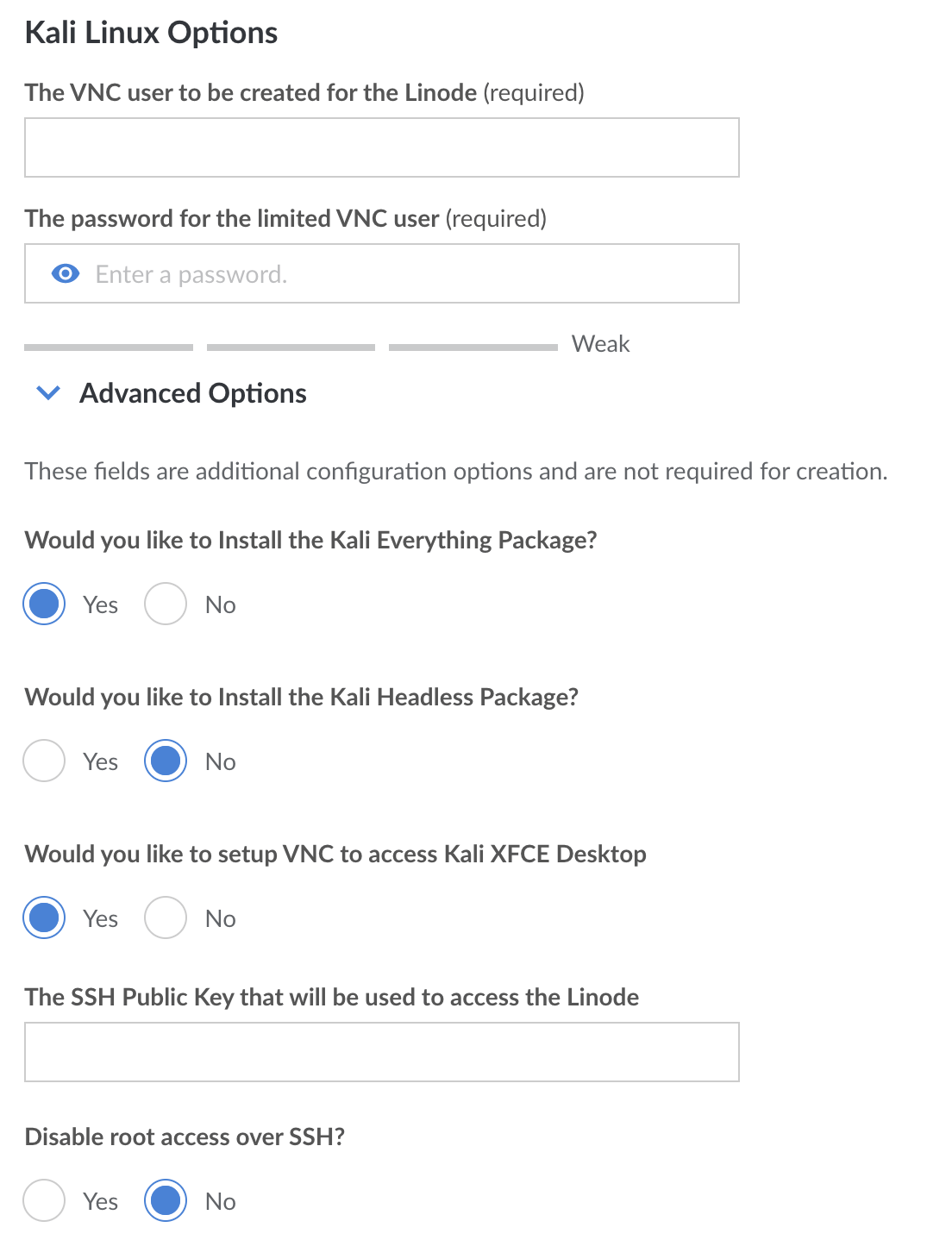Click the password strength indicator bar

pos(291,348)
